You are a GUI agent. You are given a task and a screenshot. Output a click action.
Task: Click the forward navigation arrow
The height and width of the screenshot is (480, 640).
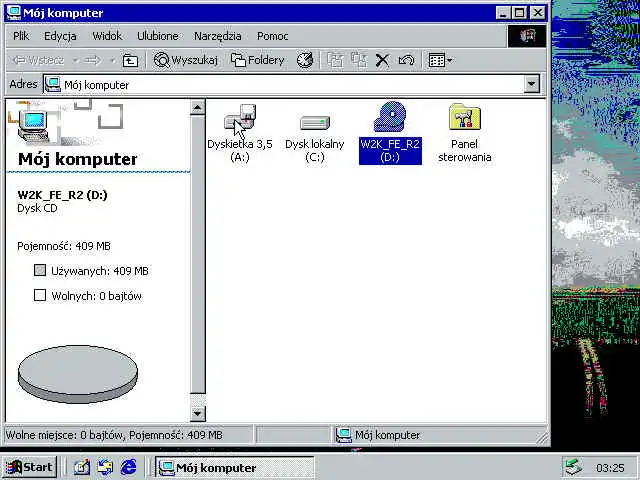tap(93, 60)
